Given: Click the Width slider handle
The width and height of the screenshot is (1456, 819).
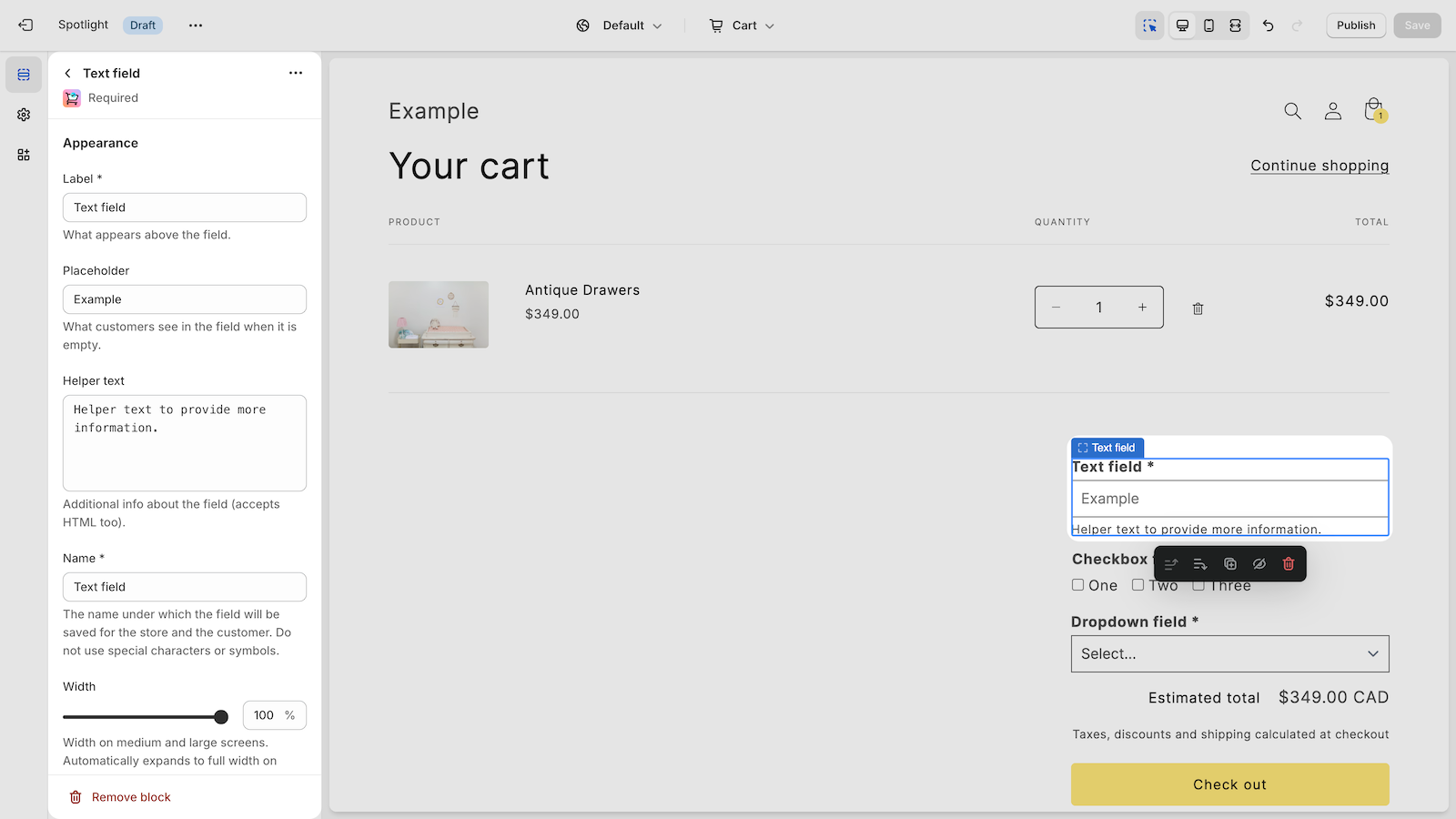Looking at the screenshot, I should [x=221, y=717].
